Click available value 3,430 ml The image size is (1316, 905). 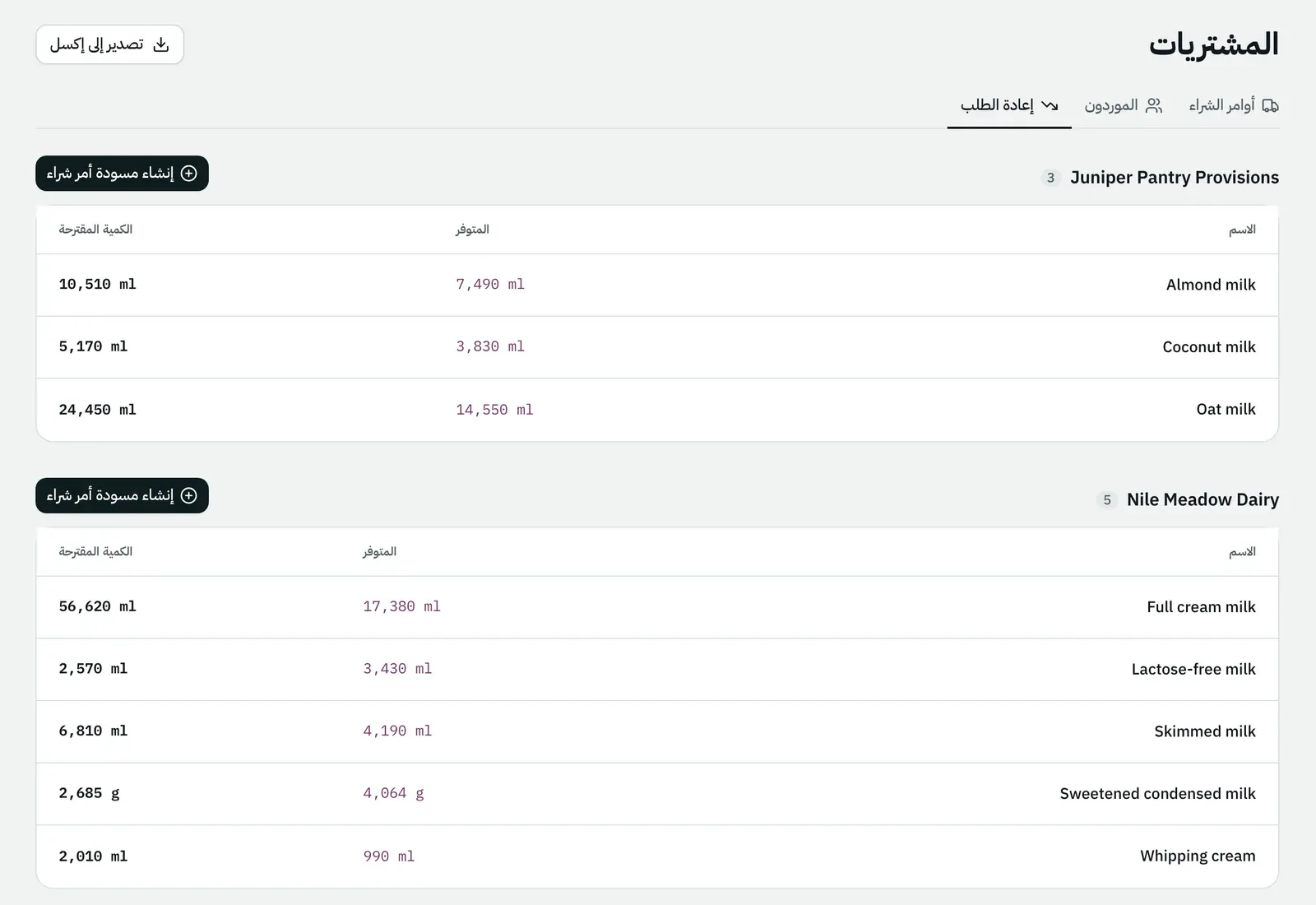point(397,670)
